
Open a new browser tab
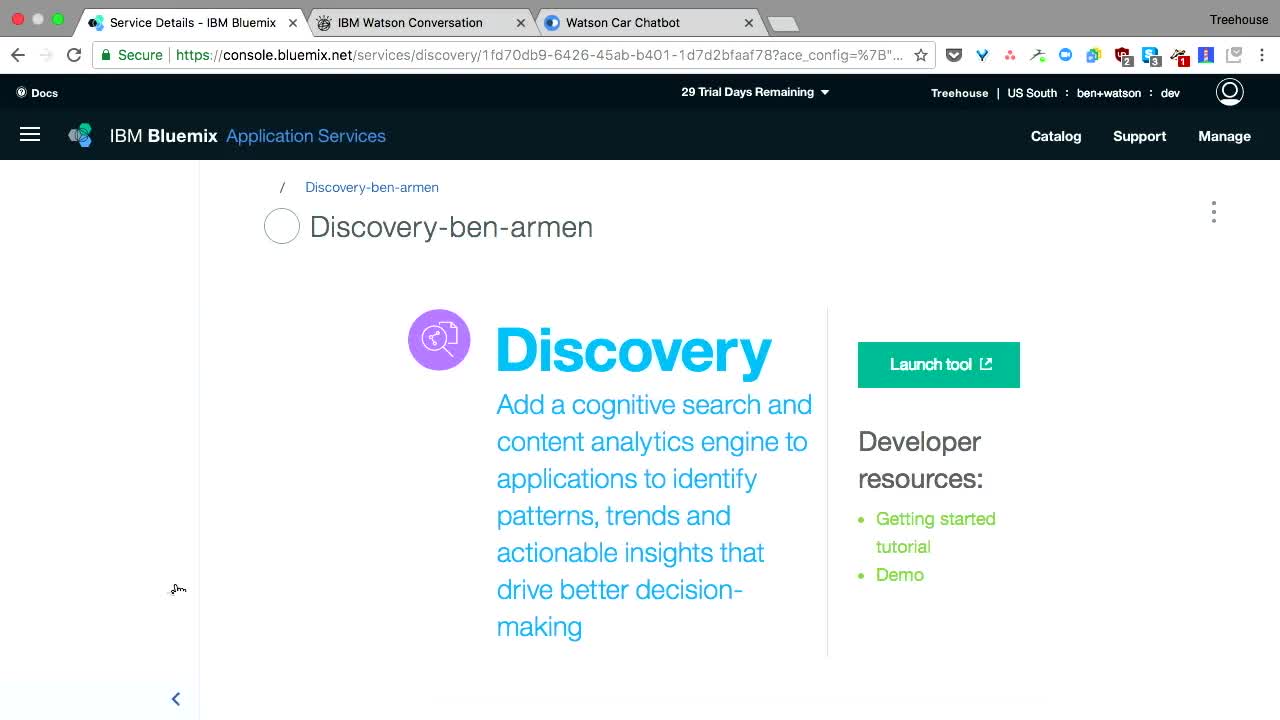click(x=783, y=24)
